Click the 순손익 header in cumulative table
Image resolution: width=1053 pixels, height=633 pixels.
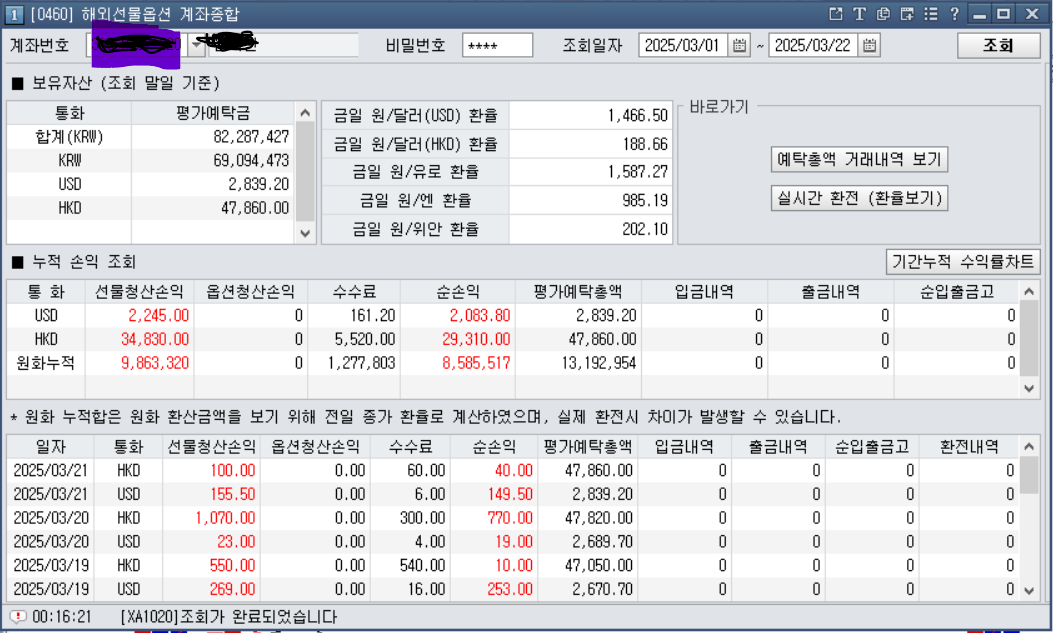coord(458,292)
